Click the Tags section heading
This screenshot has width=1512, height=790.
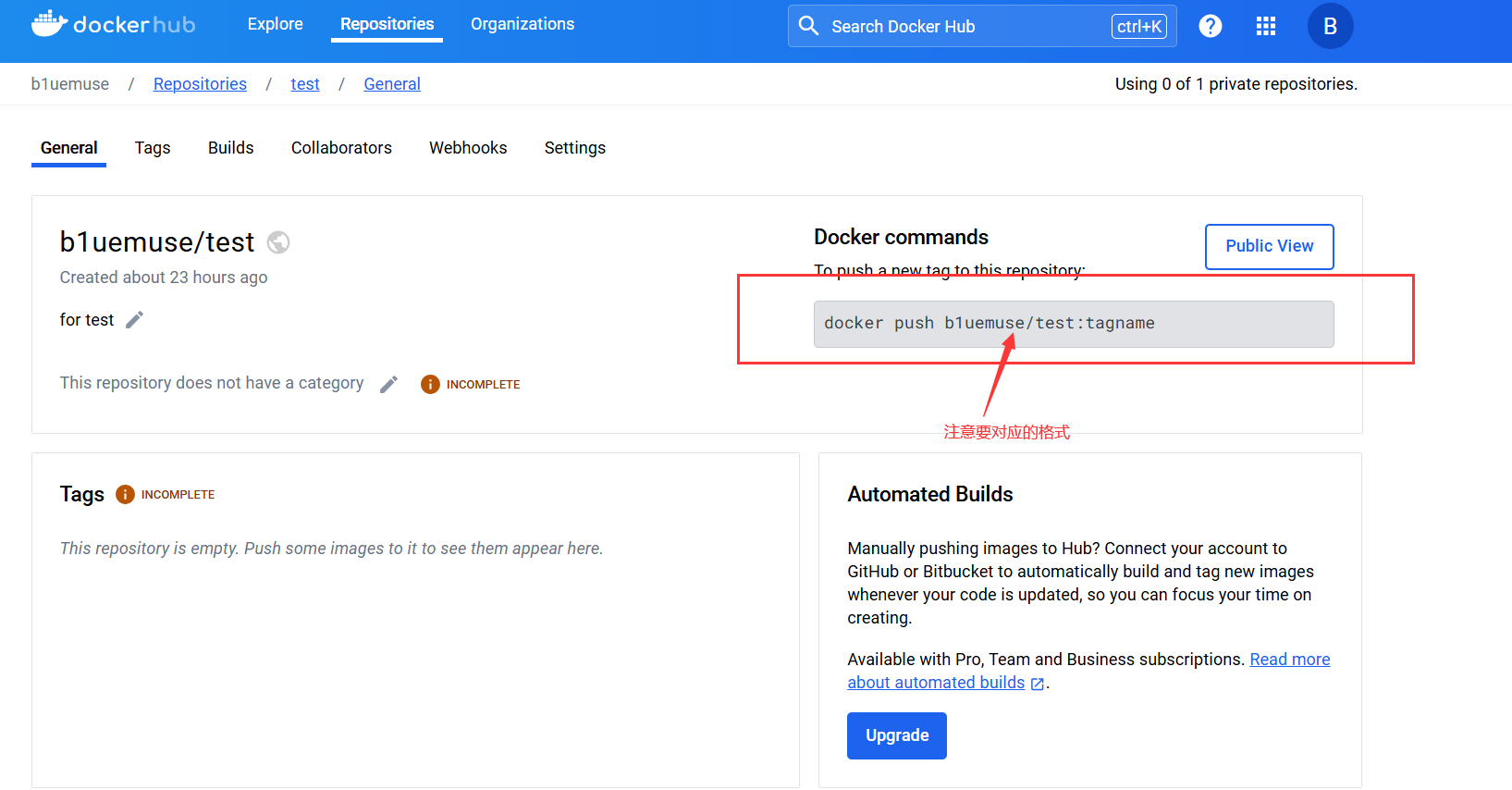click(82, 494)
